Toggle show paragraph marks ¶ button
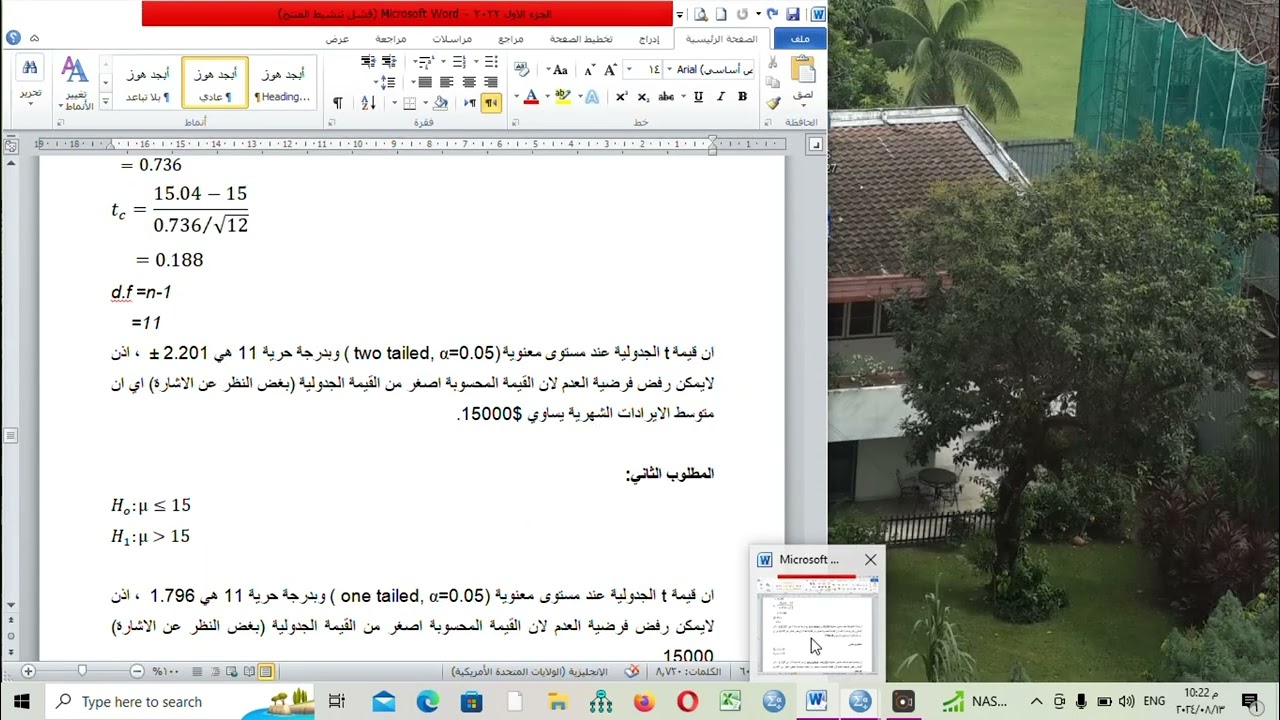This screenshot has height=720, width=1280. (338, 102)
